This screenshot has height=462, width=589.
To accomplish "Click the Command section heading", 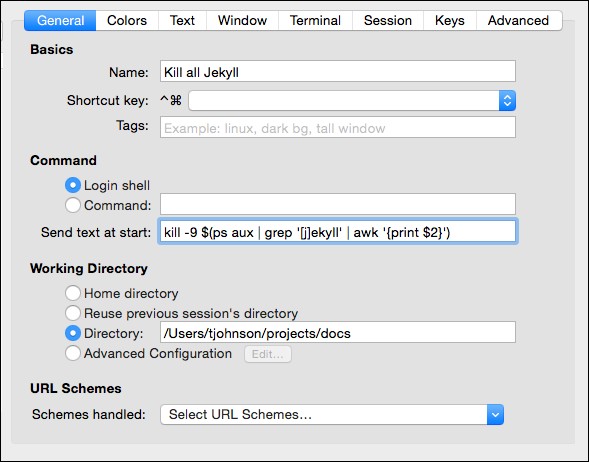I will (63, 160).
